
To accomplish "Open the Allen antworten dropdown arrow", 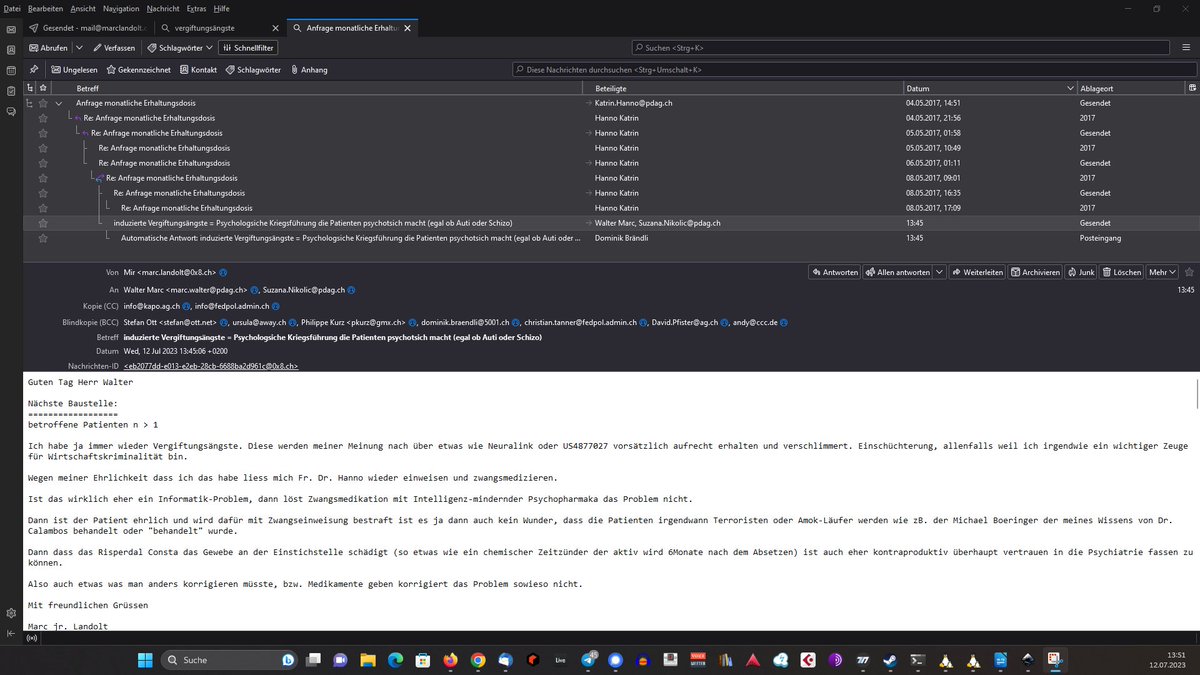I will (x=939, y=272).
